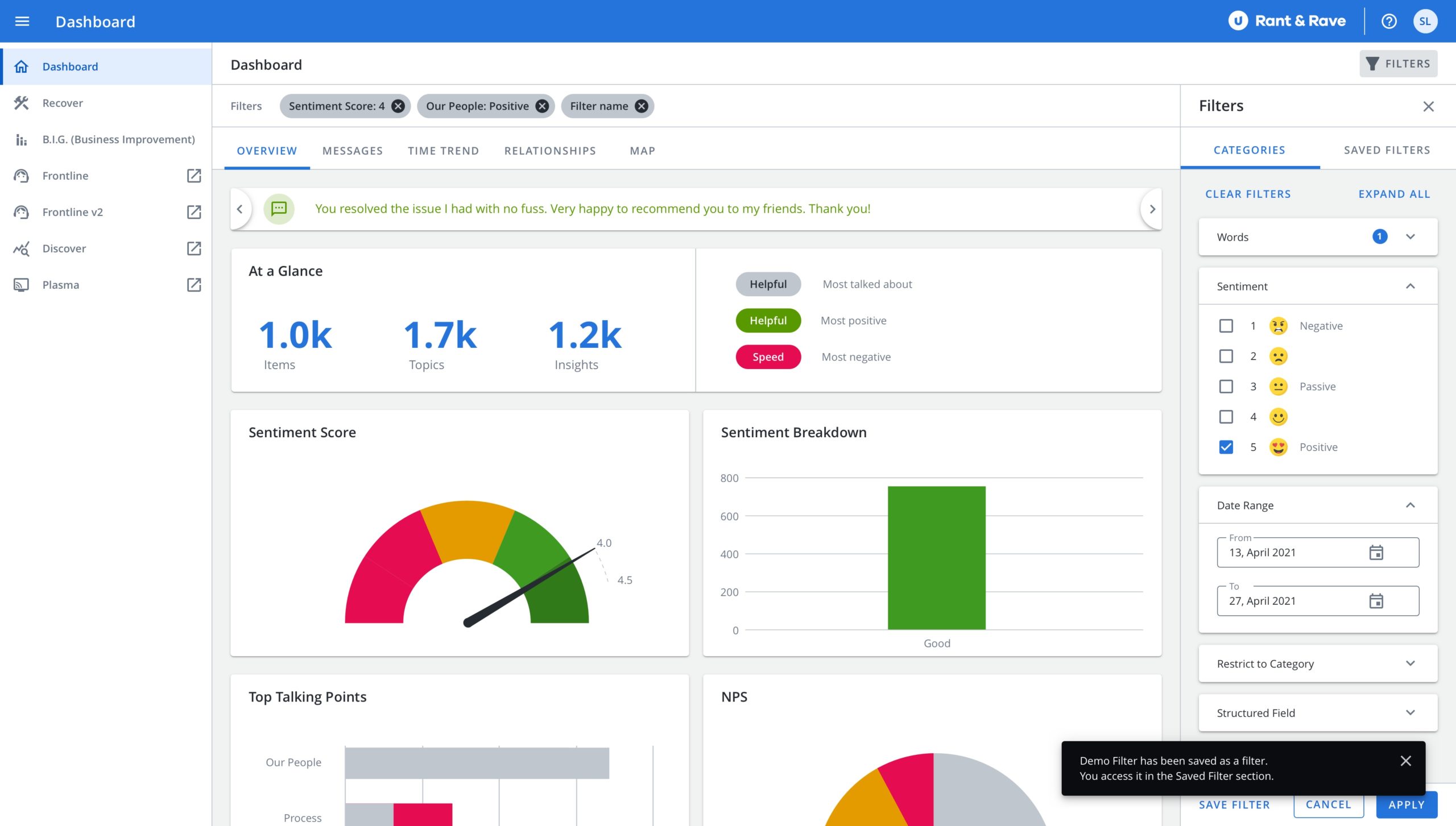The height and width of the screenshot is (826, 1456).
Task: Click the Dashboard home icon in sidebar
Action: click(22, 67)
